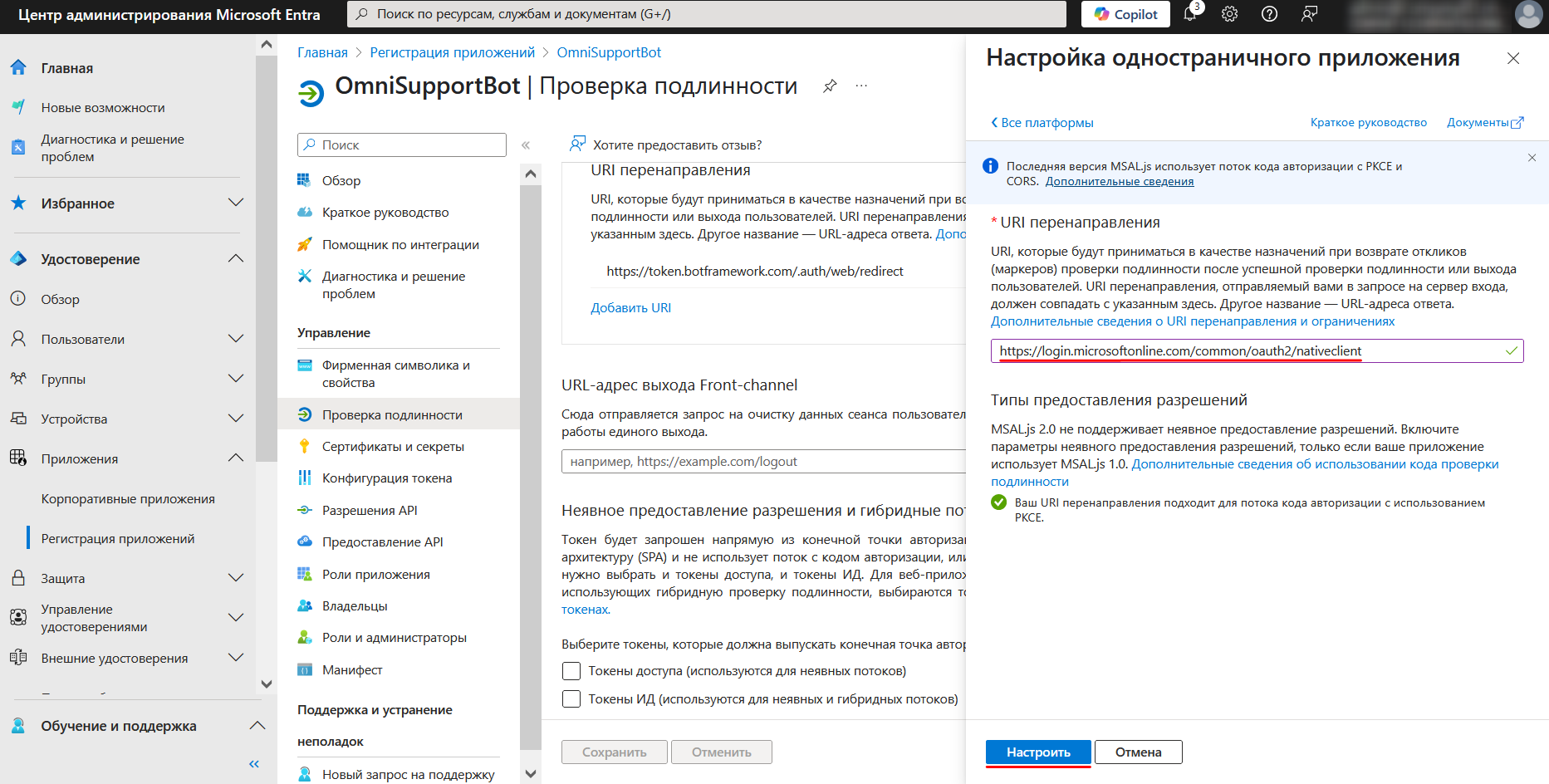1549x784 pixels.
Task: Open Обзор in resource menu
Action: pyautogui.click(x=341, y=181)
